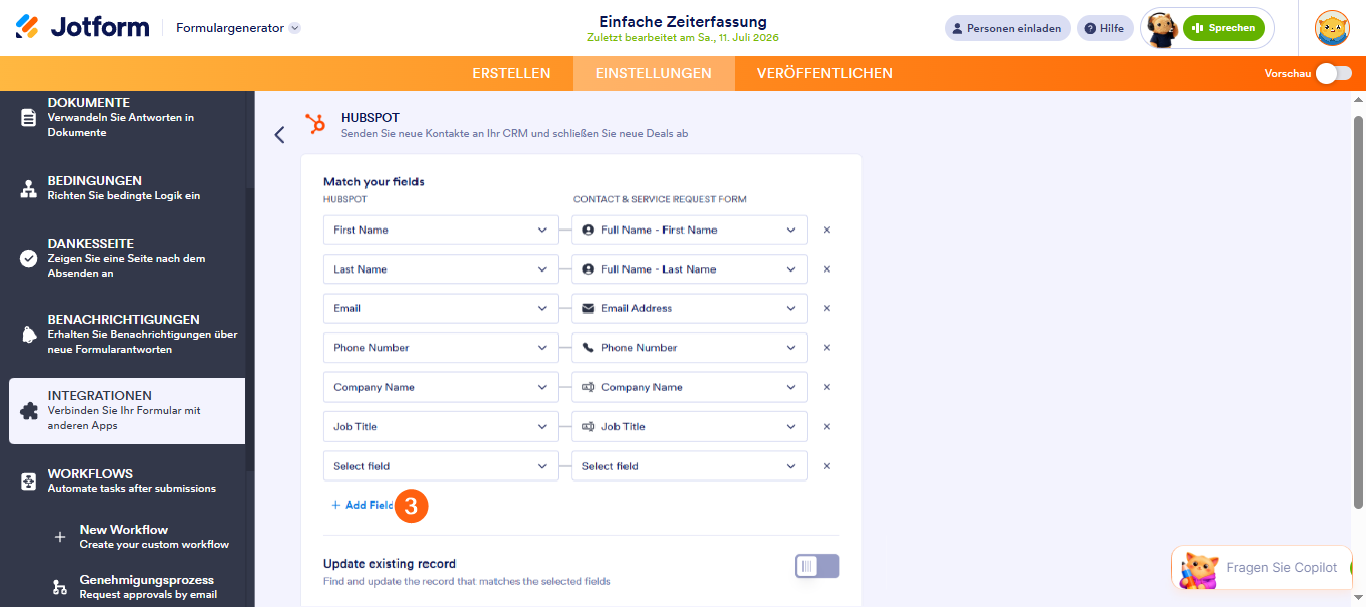
Task: Click the plus icon beside New Workflow
Action: 60,538
